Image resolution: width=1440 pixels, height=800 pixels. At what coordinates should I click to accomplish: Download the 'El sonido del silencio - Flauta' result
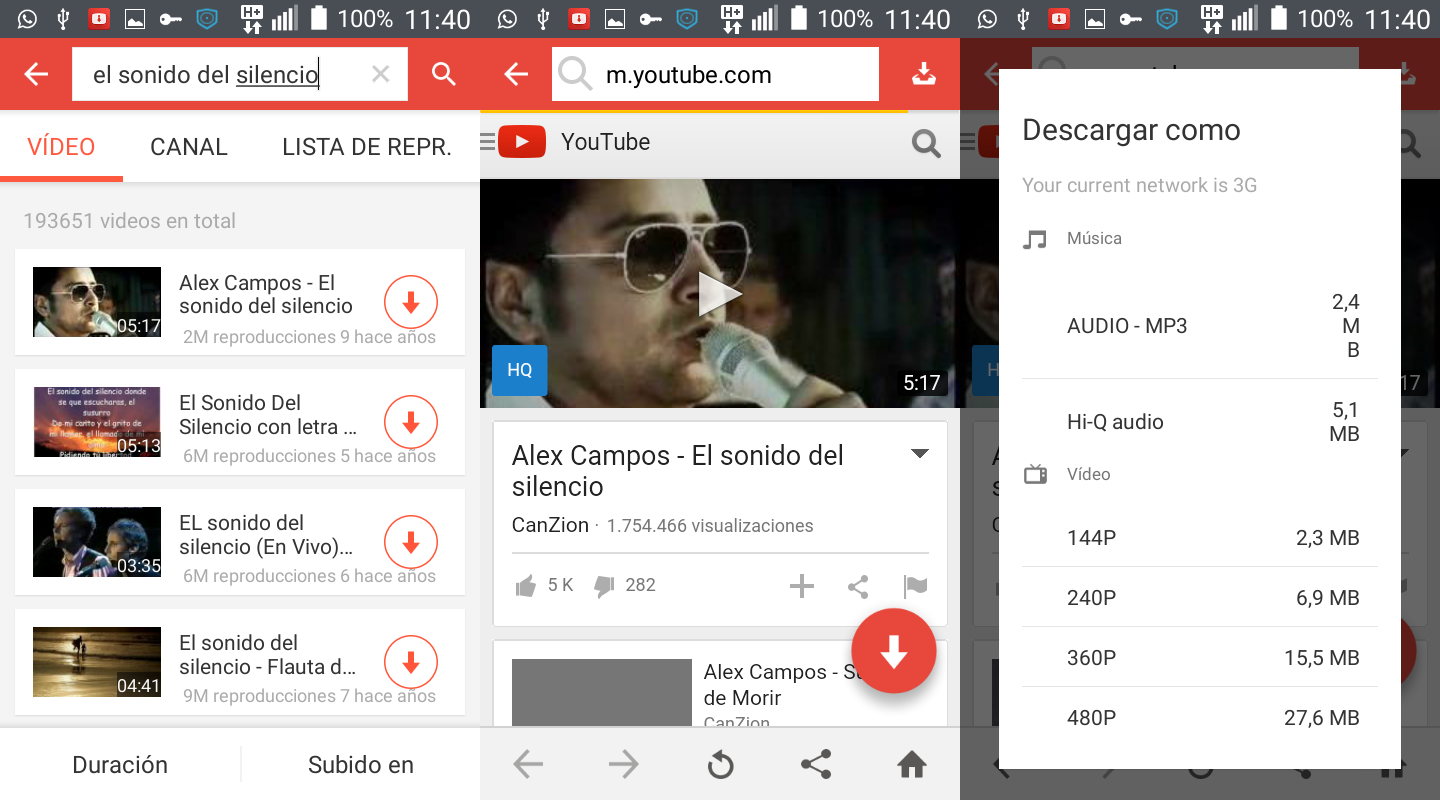point(411,662)
